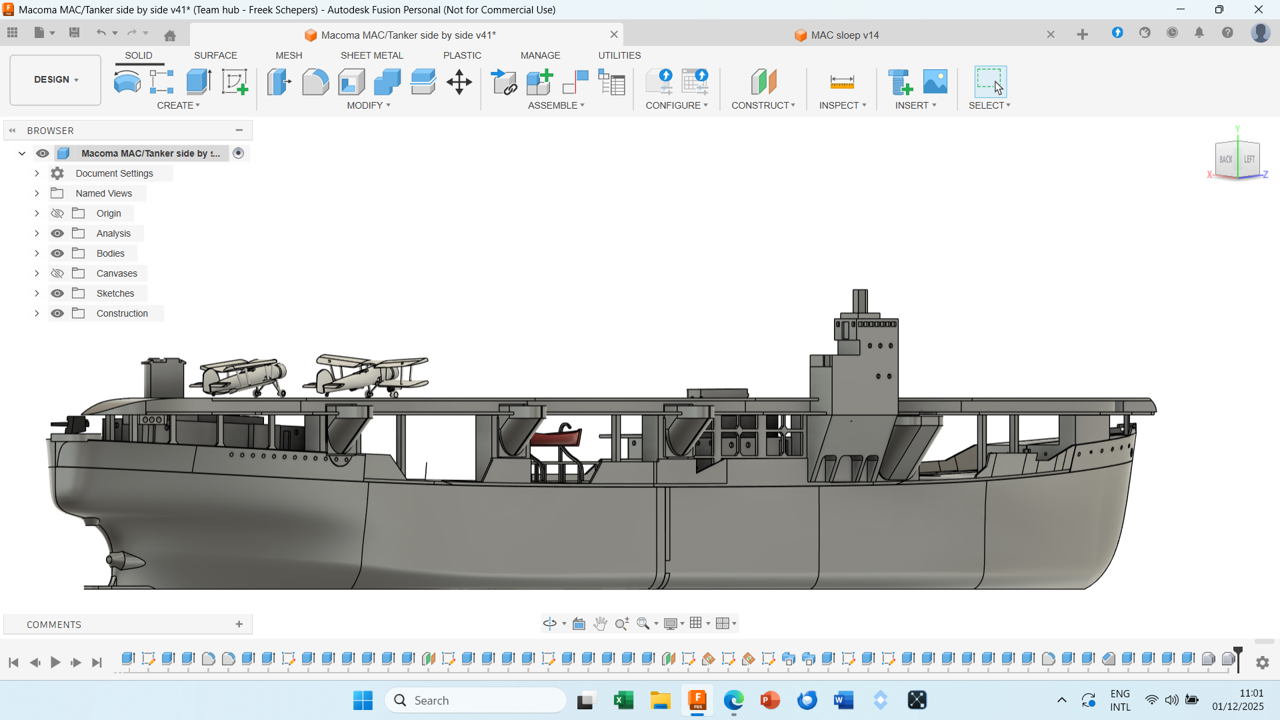Toggle visibility of the Sketches folder
Image resolution: width=1280 pixels, height=720 pixels.
pos(57,293)
